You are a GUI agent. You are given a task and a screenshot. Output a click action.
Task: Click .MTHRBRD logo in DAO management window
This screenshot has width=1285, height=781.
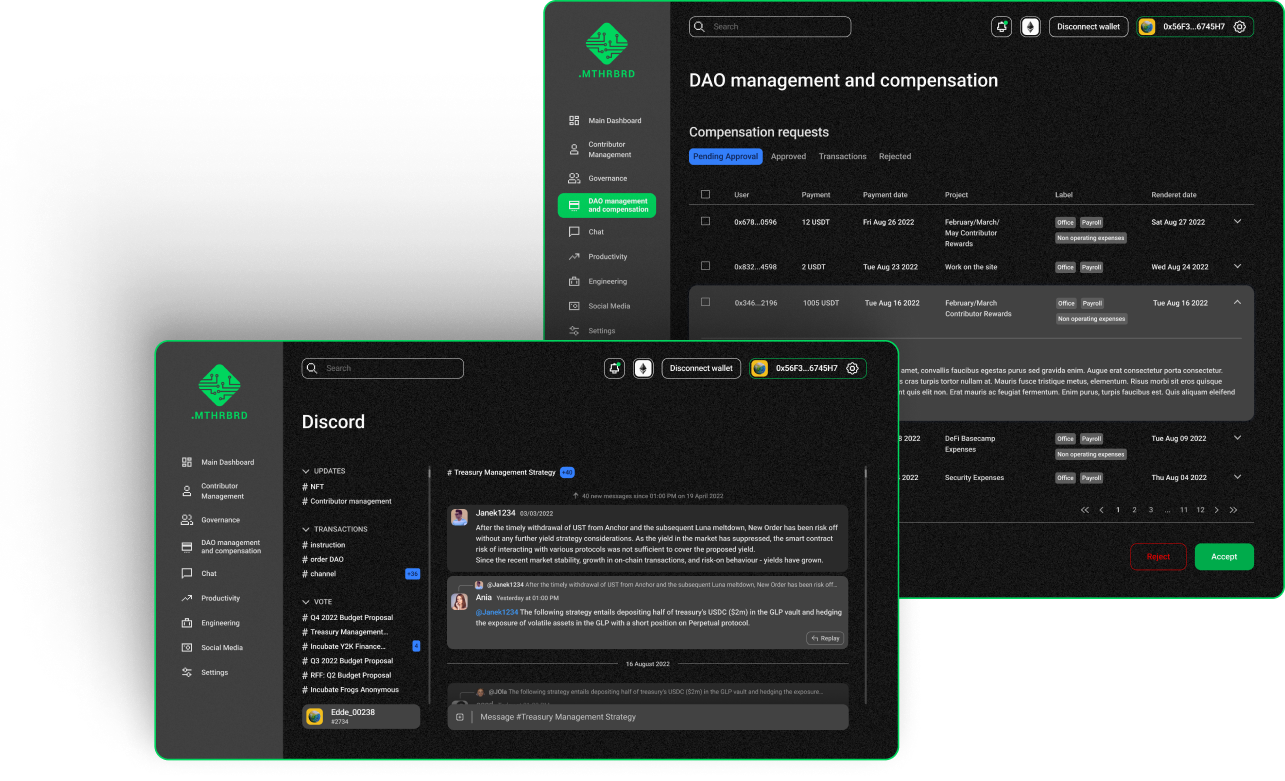(607, 51)
